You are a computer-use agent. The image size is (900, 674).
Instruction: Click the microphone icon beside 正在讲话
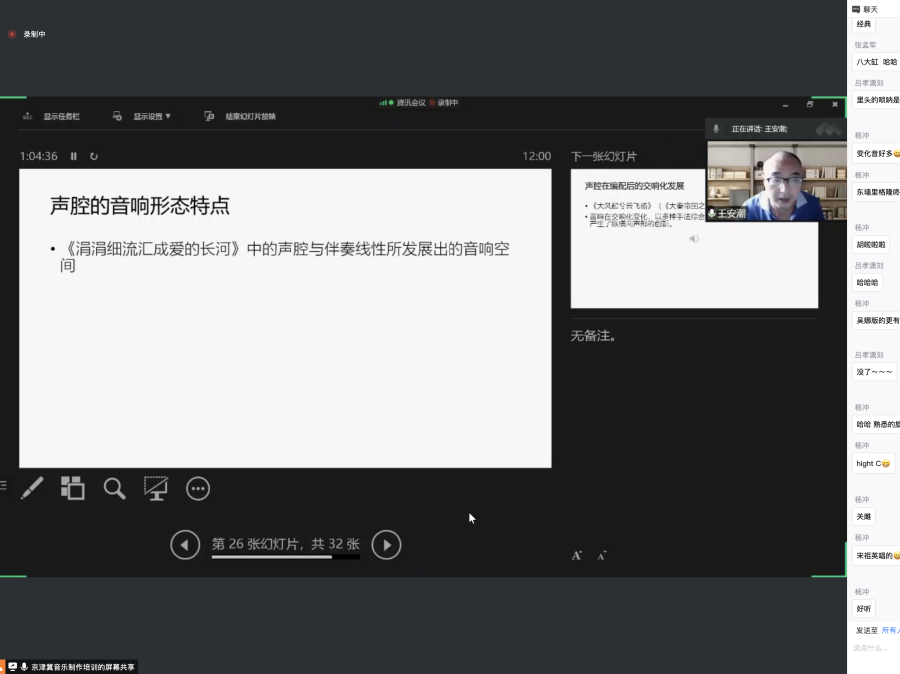[x=716, y=129]
